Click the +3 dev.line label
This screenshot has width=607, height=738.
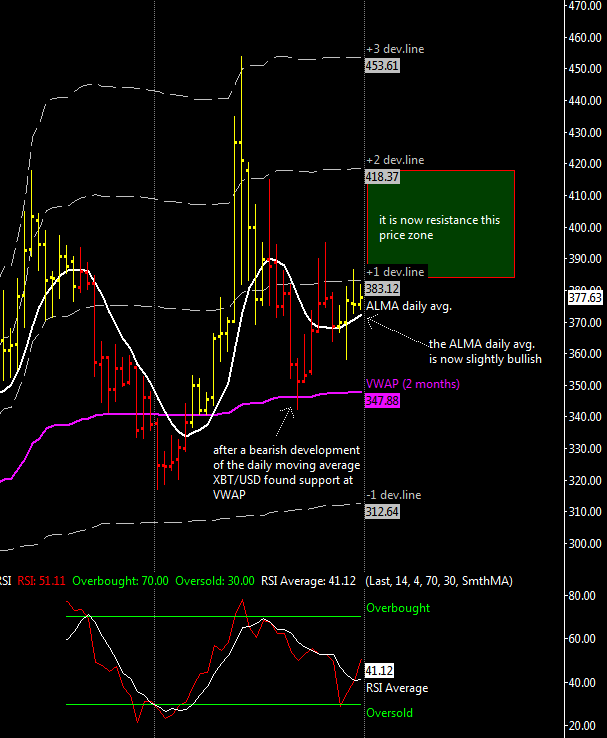394,48
